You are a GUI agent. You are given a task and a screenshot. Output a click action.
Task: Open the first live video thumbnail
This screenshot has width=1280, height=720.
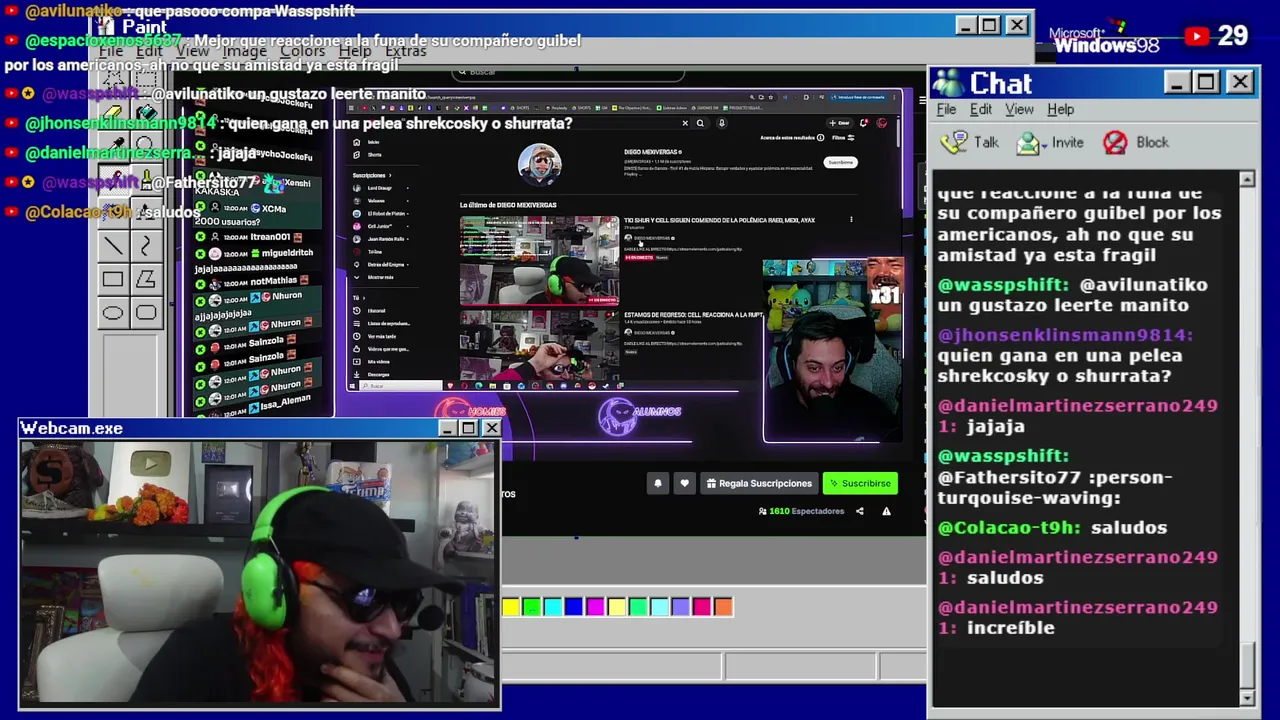pos(539,260)
